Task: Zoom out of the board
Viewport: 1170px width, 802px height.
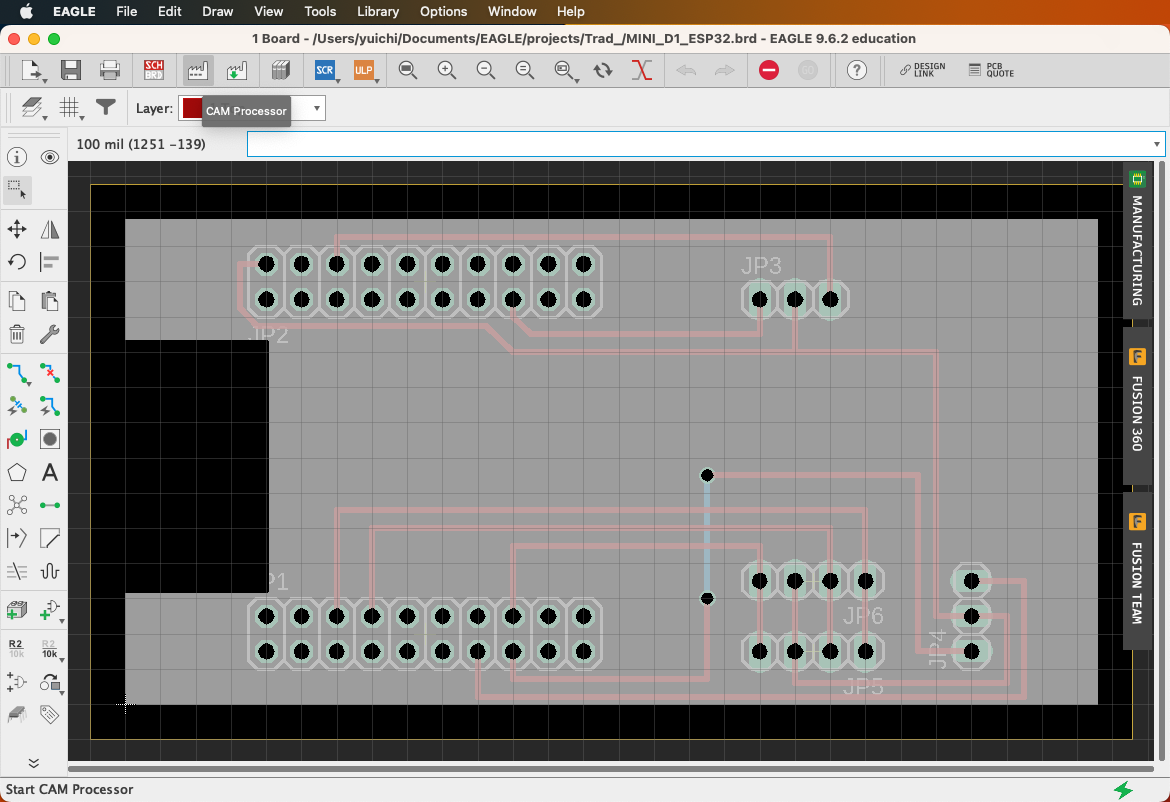Action: point(486,70)
